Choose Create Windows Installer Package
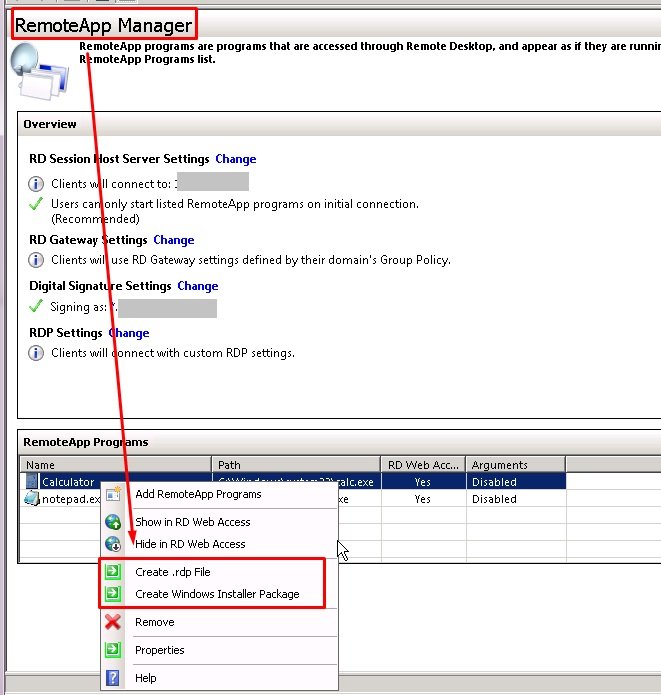This screenshot has width=661, height=695. coord(217,594)
